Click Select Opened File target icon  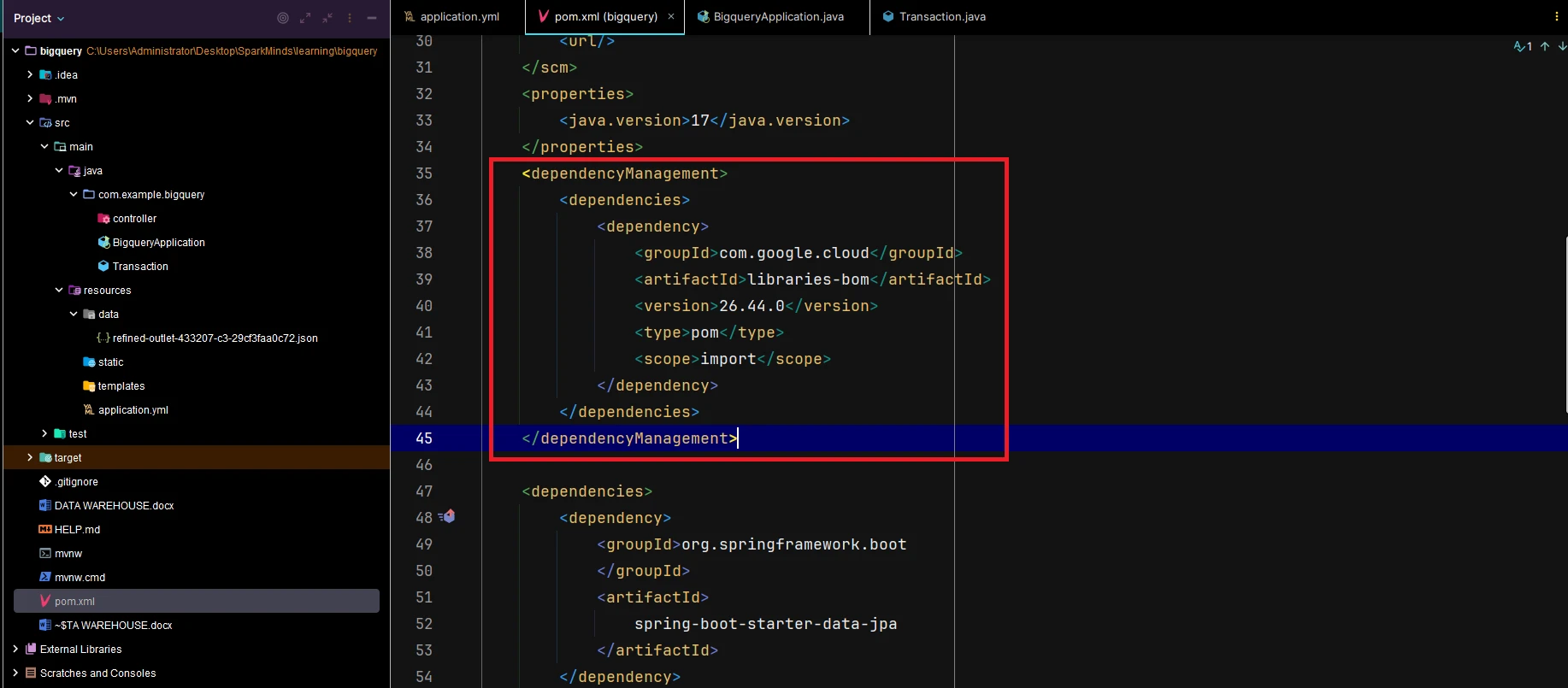[283, 18]
